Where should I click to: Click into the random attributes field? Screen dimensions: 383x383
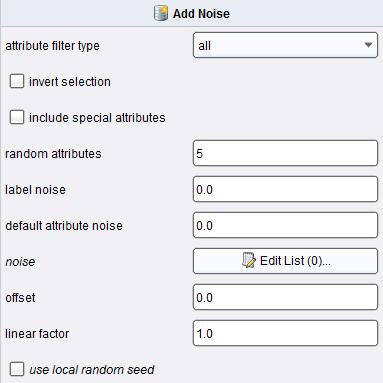285,153
